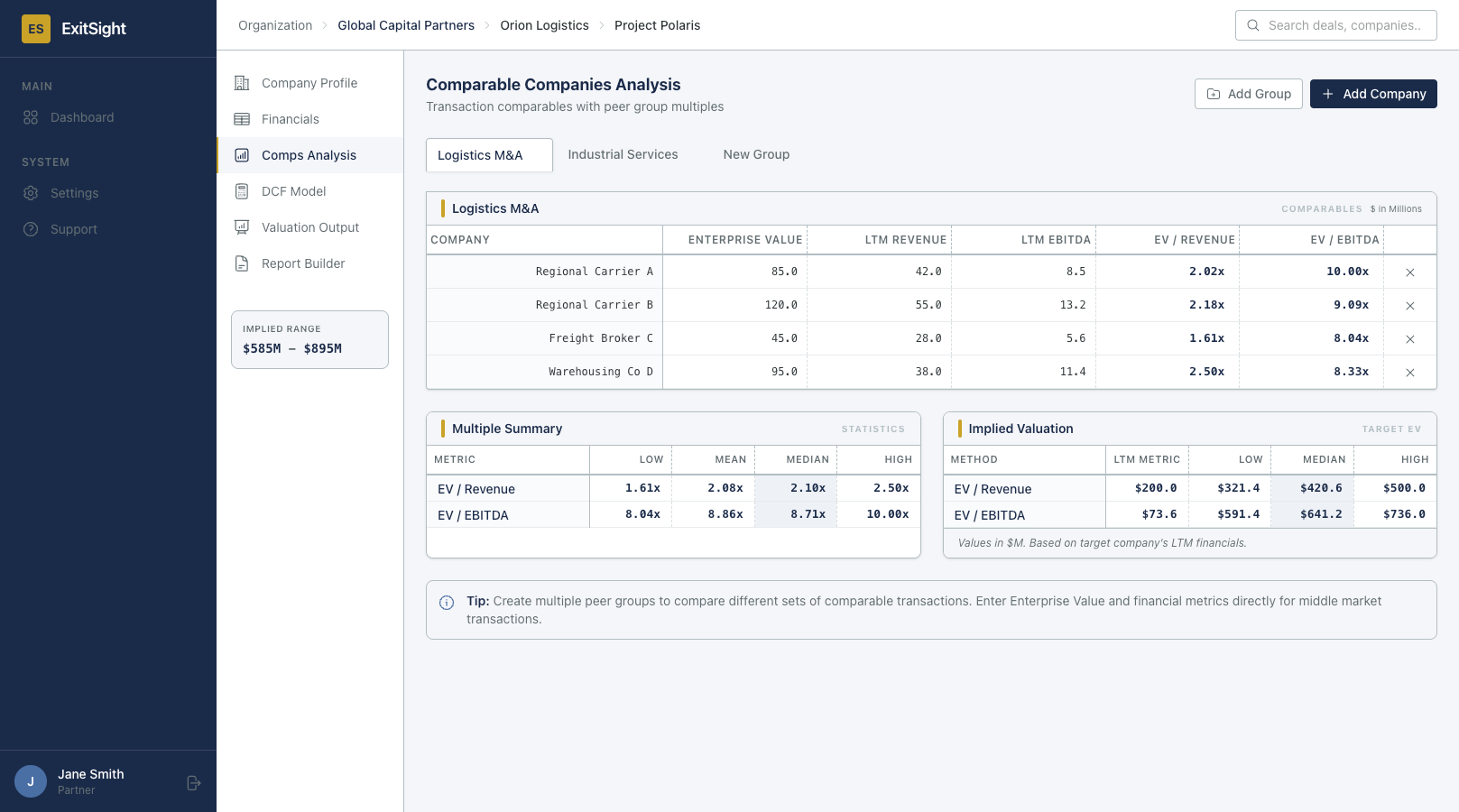Remove Regional Carrier A from the comparables
Screen dimensions: 1459x812
1409,272
